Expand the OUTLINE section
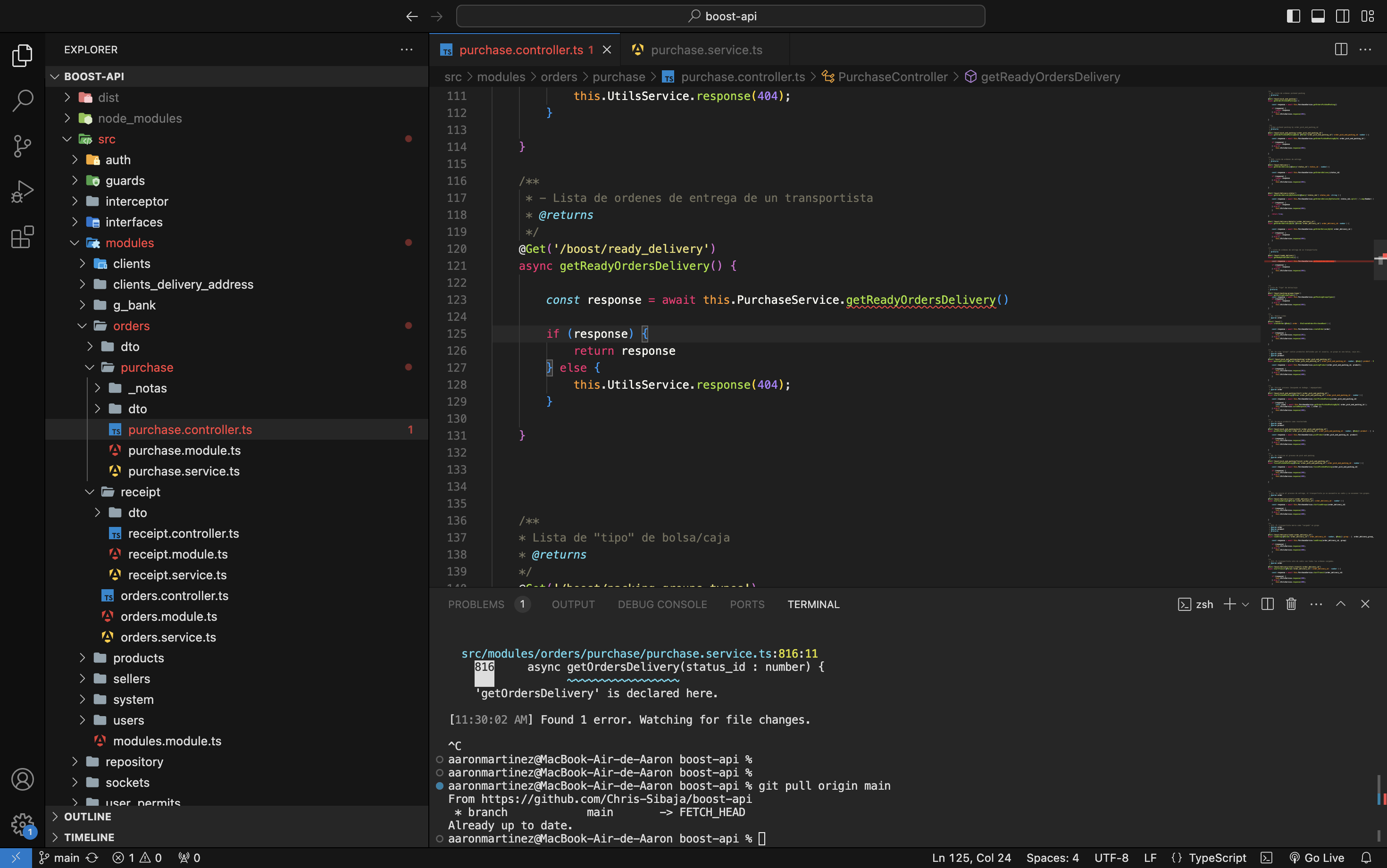Screen dimensions: 1387x868 88,816
